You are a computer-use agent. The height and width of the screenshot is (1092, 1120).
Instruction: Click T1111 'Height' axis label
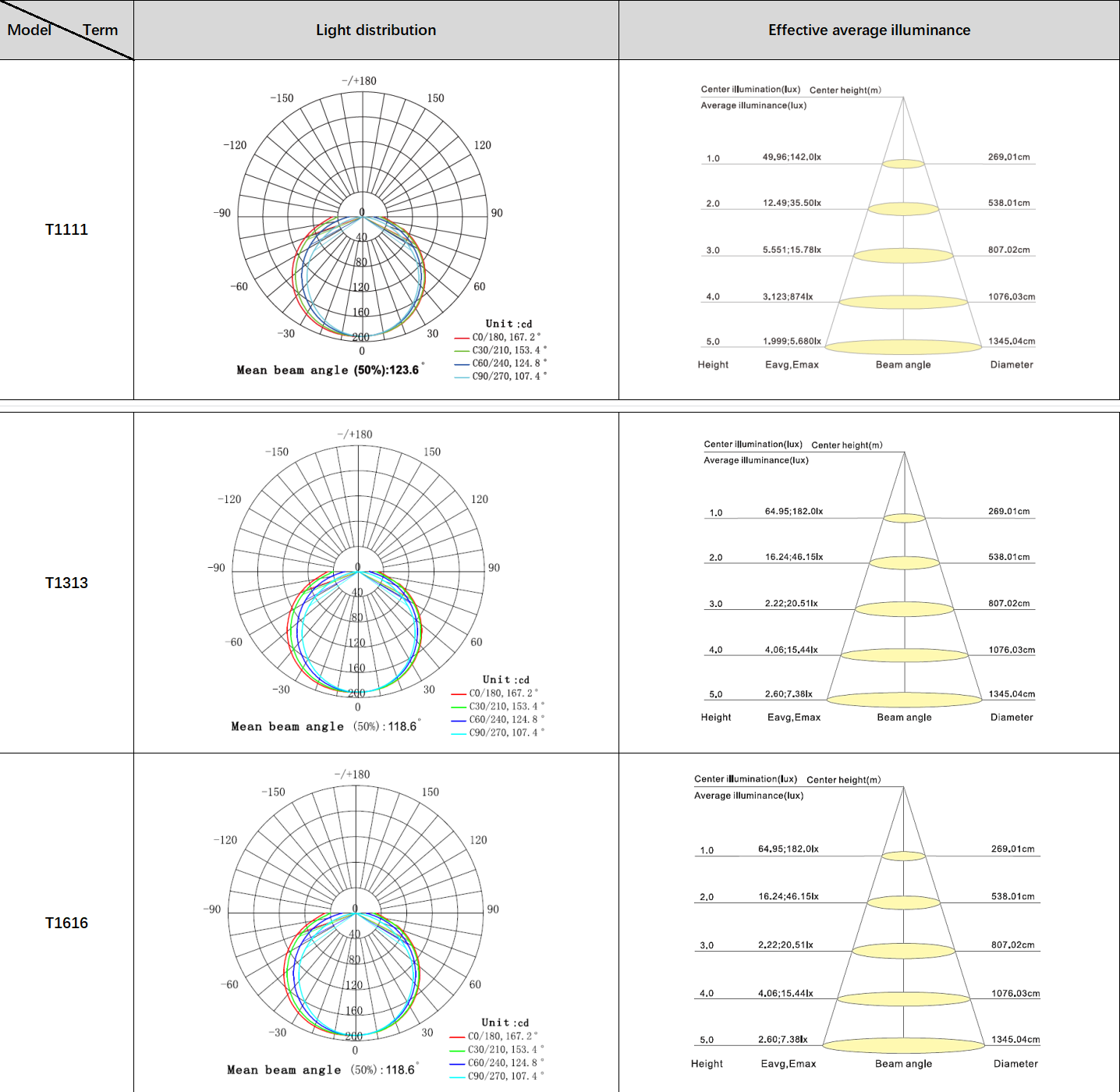(713, 364)
